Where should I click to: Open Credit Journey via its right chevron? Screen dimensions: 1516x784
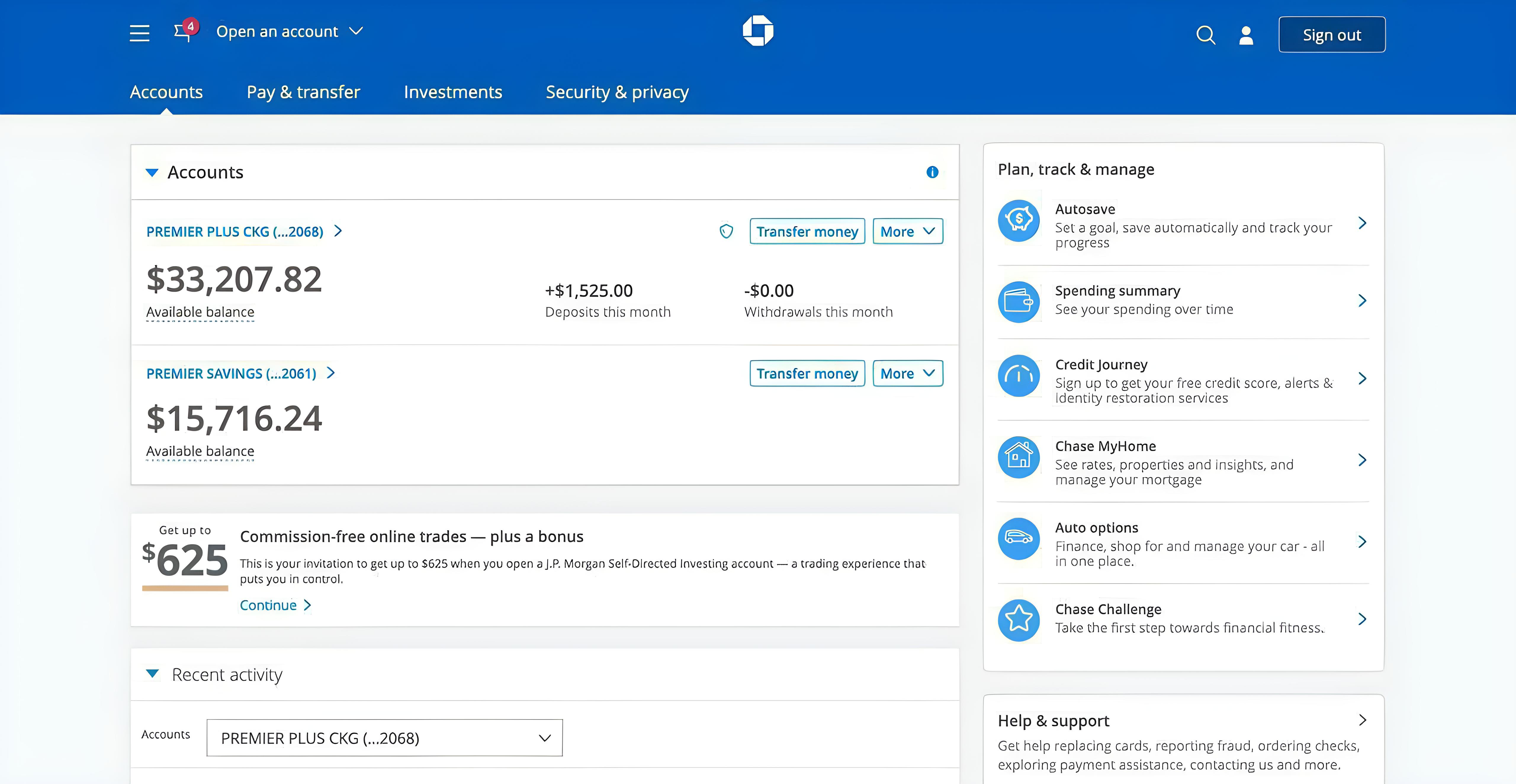click(x=1362, y=378)
